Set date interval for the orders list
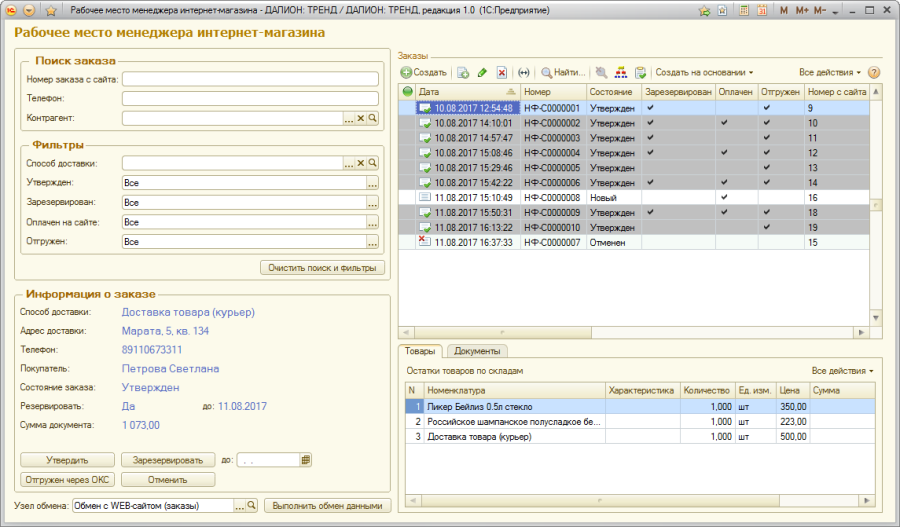 point(523,72)
